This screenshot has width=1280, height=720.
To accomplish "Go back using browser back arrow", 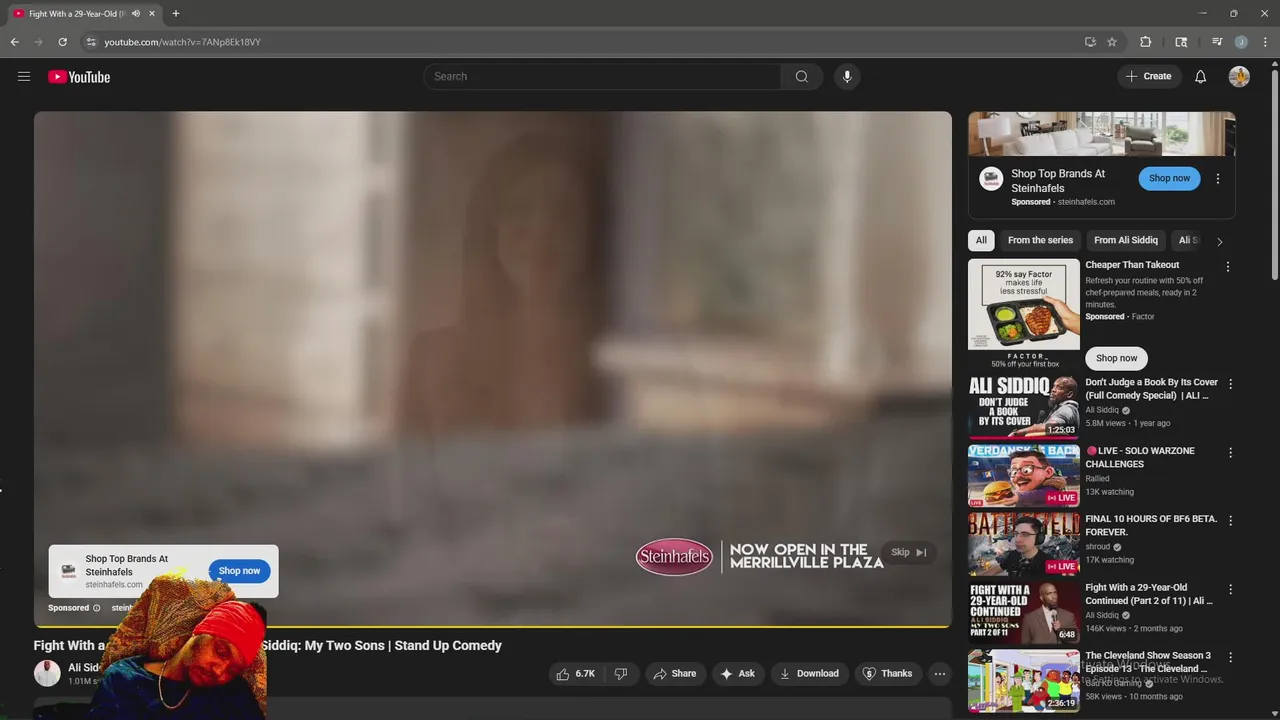I will tap(15, 42).
